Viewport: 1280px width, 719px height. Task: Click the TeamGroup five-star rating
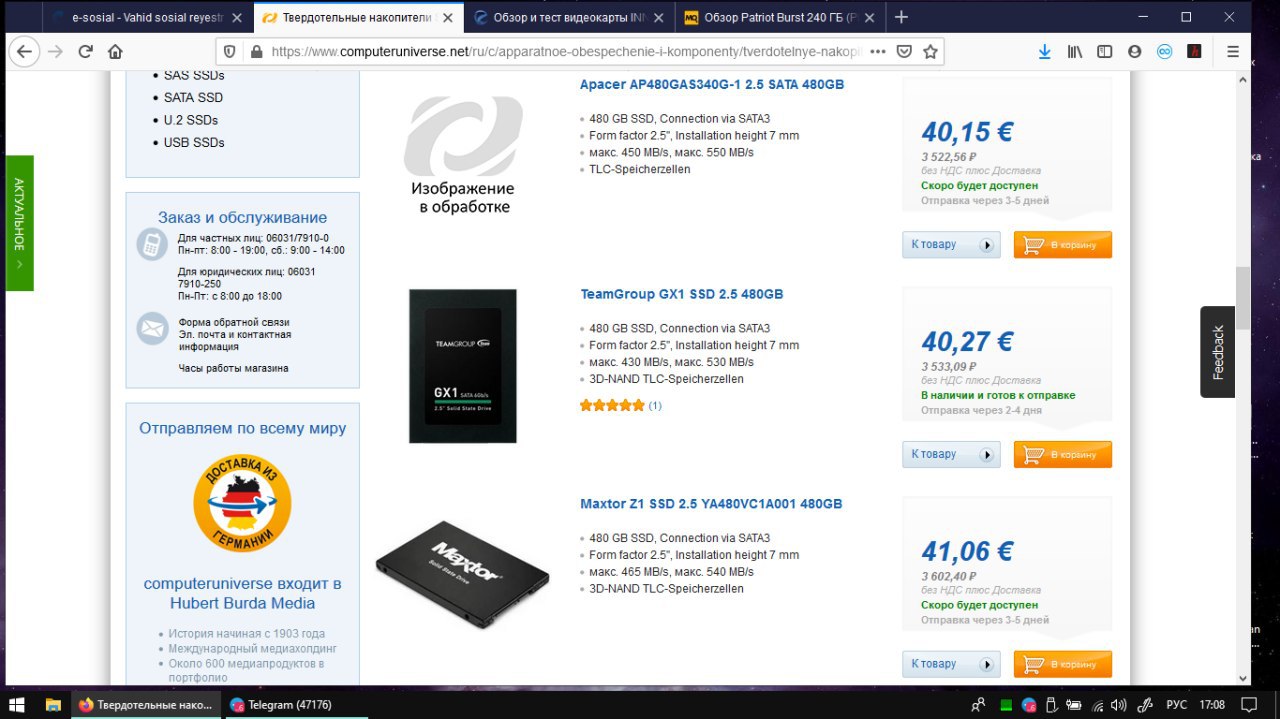(x=612, y=406)
